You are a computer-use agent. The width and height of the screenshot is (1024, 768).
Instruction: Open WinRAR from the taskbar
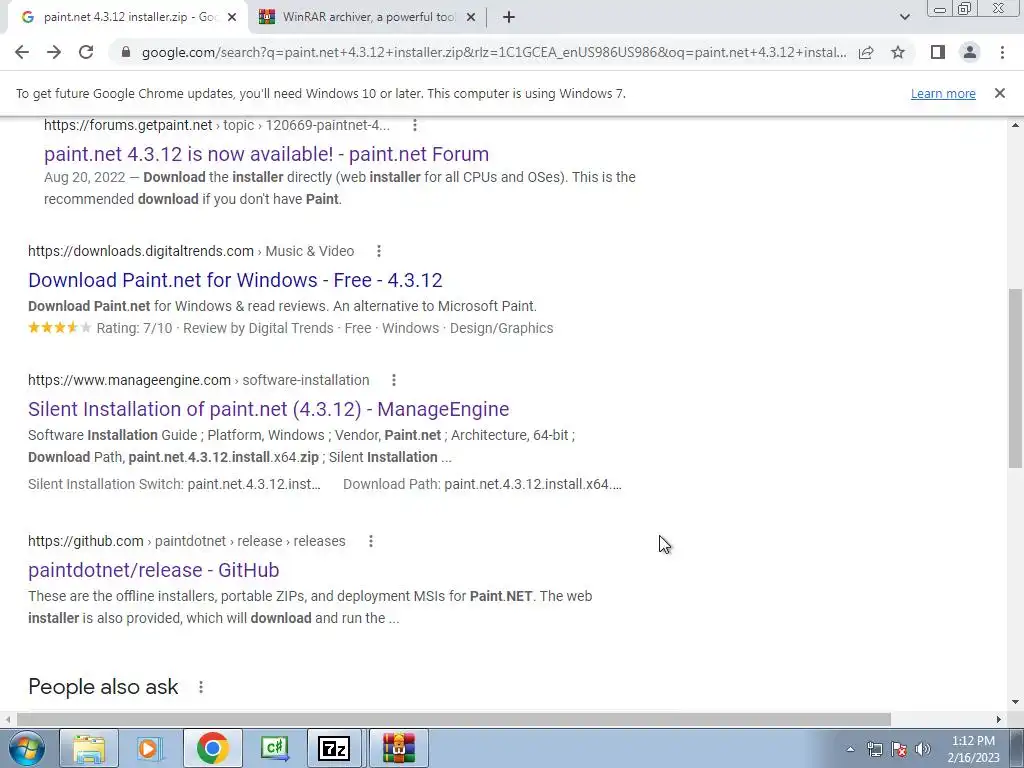399,748
